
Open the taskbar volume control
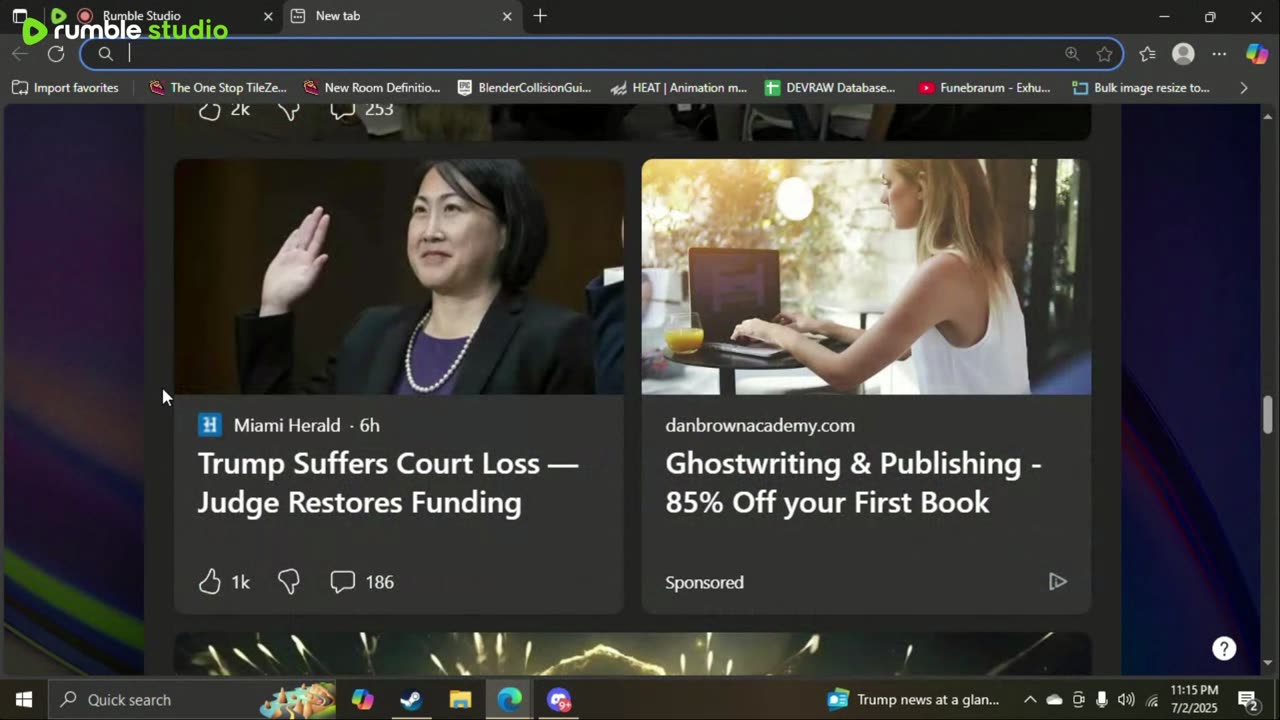point(1126,700)
